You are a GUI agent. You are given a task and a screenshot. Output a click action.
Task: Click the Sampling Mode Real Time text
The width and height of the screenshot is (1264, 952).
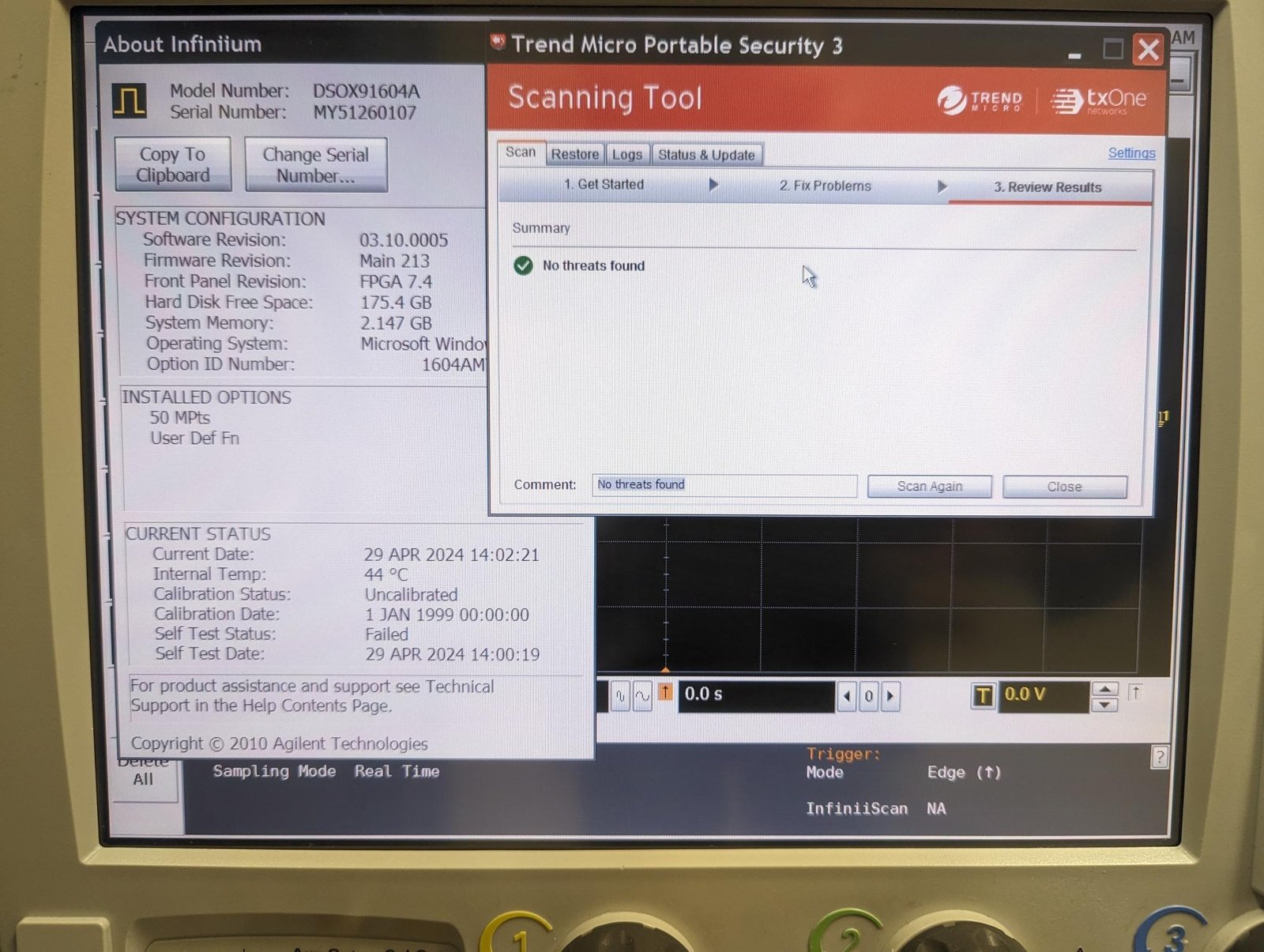(326, 772)
